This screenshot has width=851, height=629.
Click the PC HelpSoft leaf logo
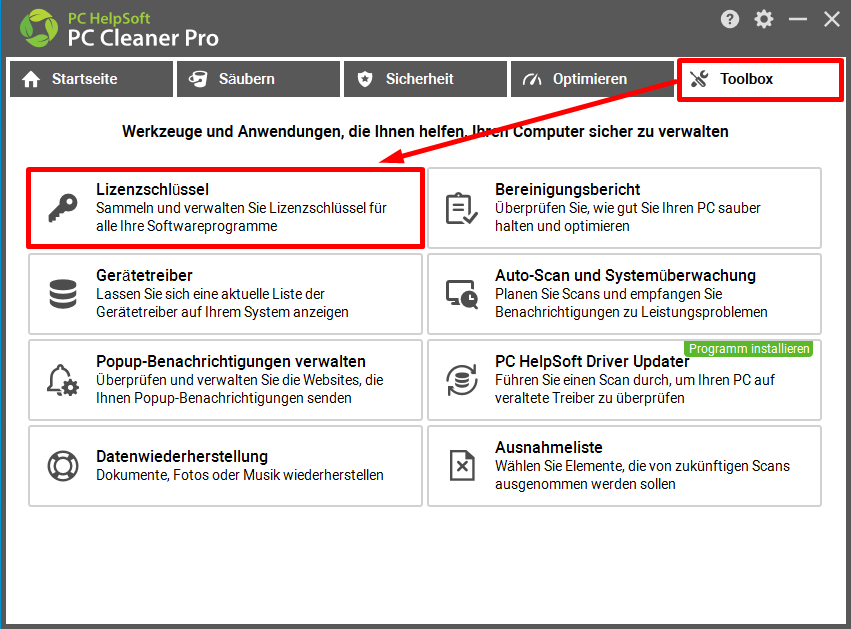point(39,28)
